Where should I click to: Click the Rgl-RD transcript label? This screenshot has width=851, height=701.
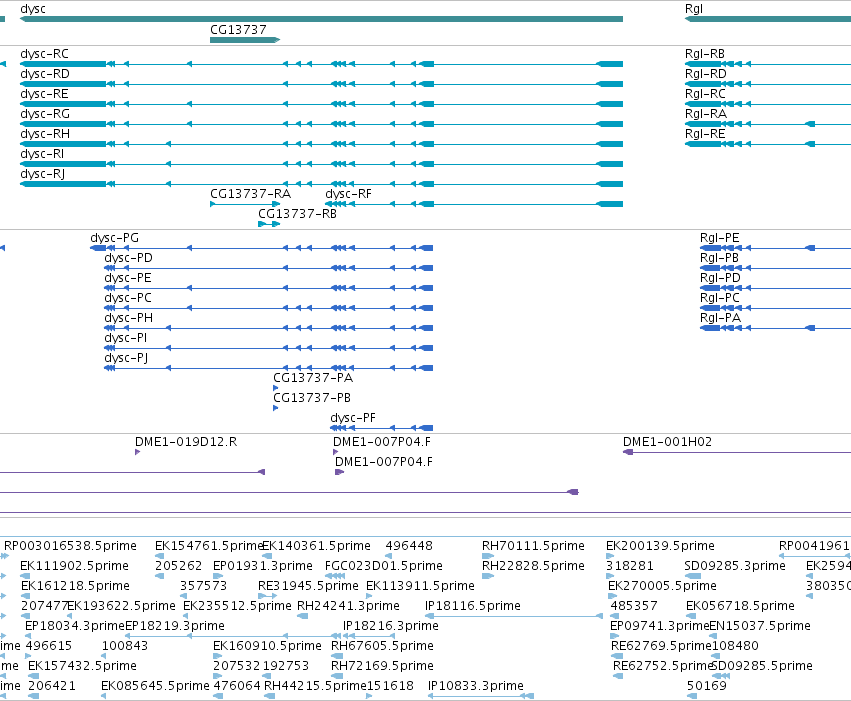click(706, 74)
